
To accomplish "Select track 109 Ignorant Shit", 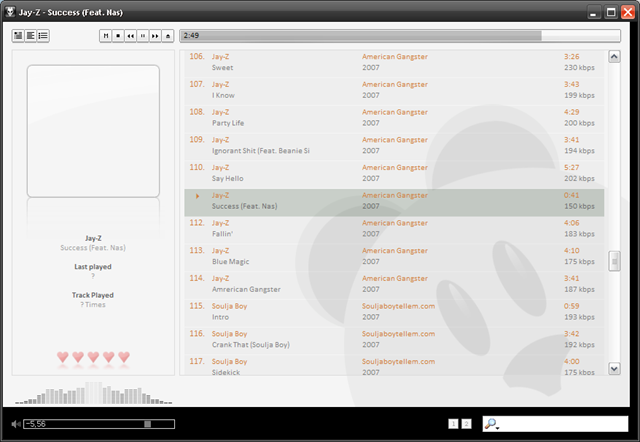I will coord(394,147).
